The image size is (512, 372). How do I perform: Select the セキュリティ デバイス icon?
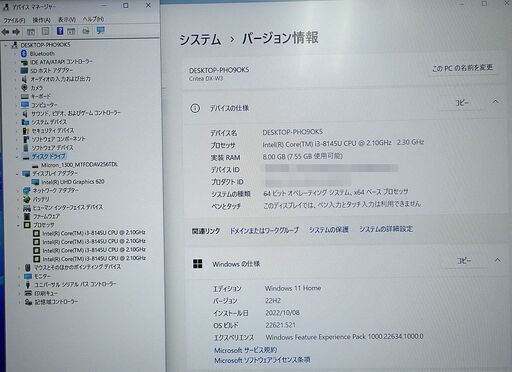(26, 131)
